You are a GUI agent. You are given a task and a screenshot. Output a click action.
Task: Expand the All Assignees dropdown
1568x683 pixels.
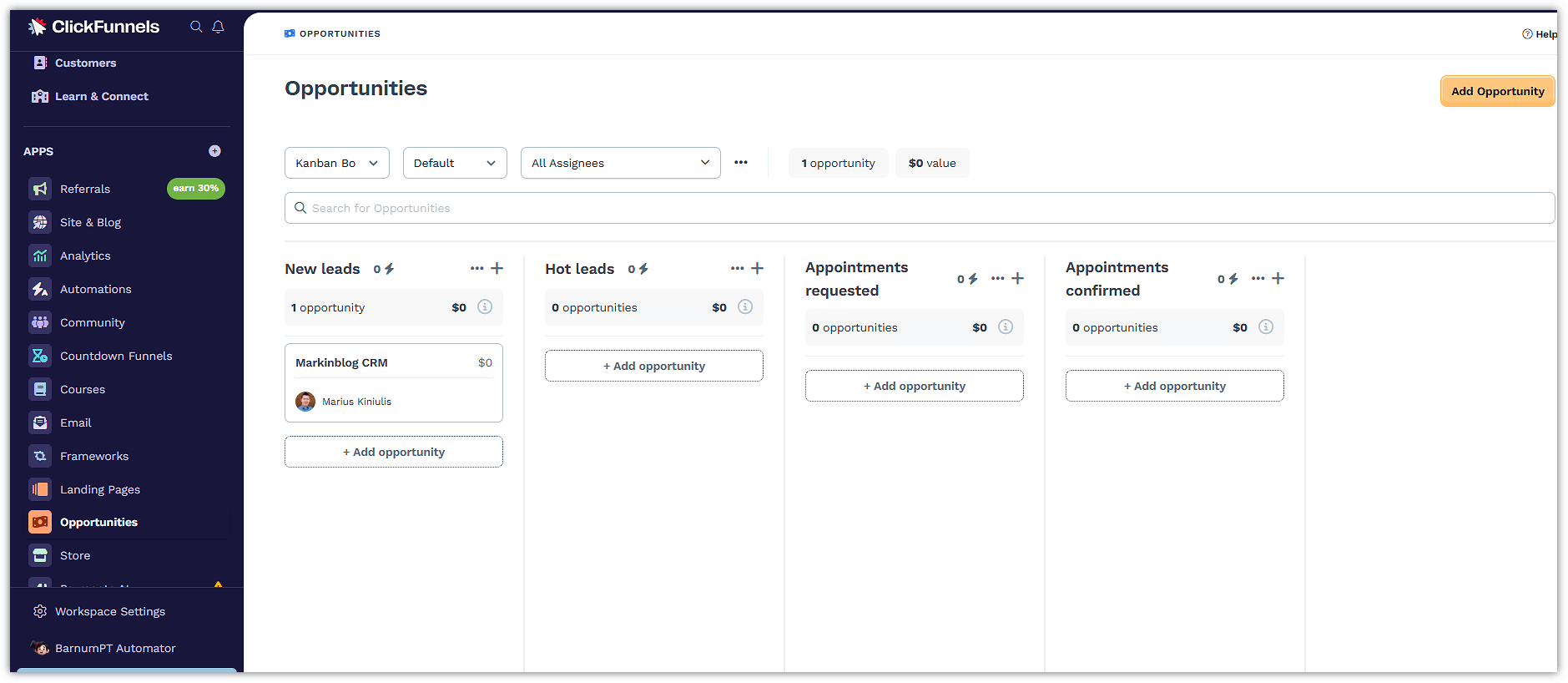point(620,163)
